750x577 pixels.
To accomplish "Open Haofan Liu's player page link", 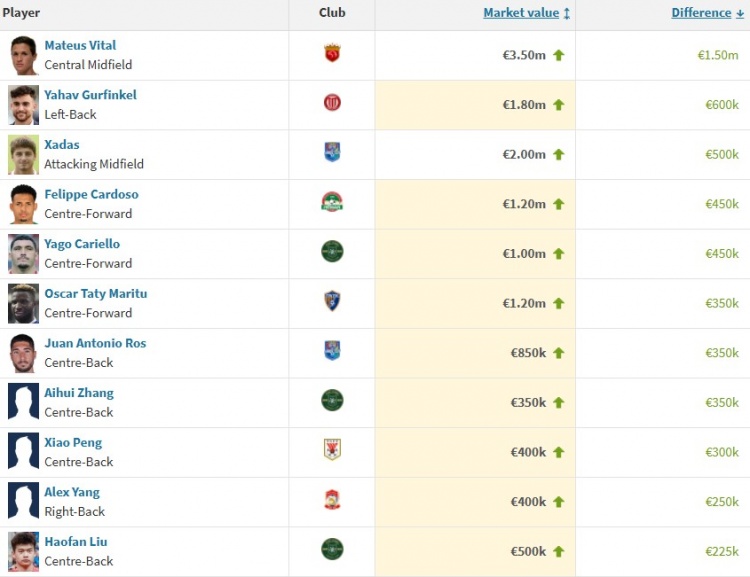I will click(x=76, y=542).
